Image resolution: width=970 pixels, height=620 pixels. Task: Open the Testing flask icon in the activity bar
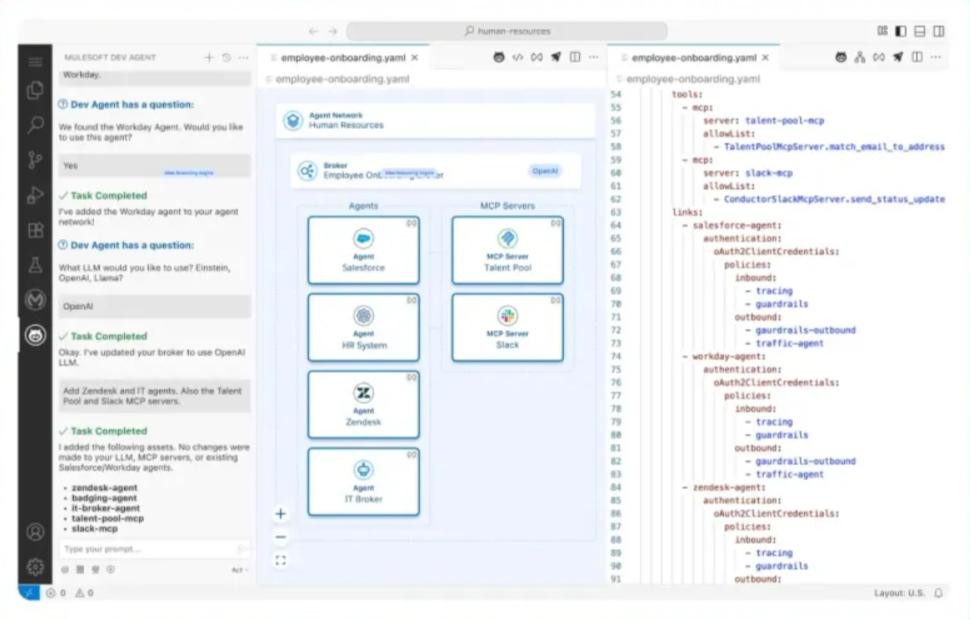35,265
